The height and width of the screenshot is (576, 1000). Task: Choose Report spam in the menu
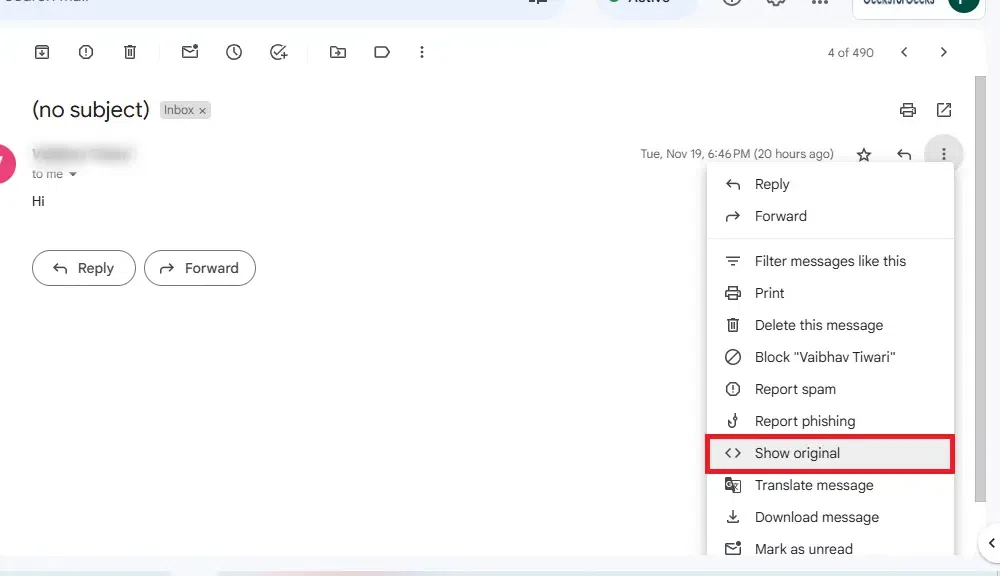pyautogui.click(x=830, y=389)
